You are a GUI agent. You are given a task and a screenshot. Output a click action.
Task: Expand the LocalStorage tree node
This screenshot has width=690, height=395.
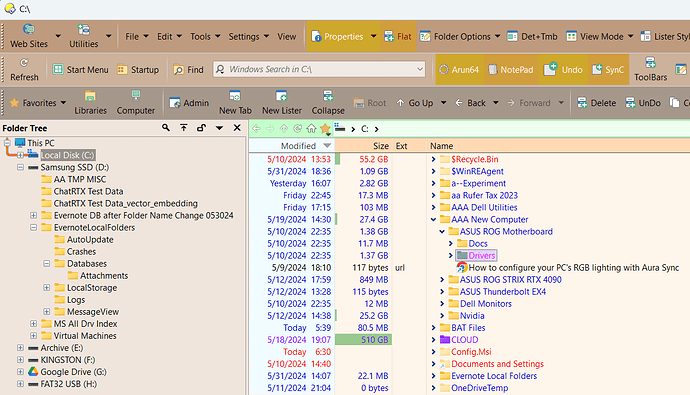[47, 288]
